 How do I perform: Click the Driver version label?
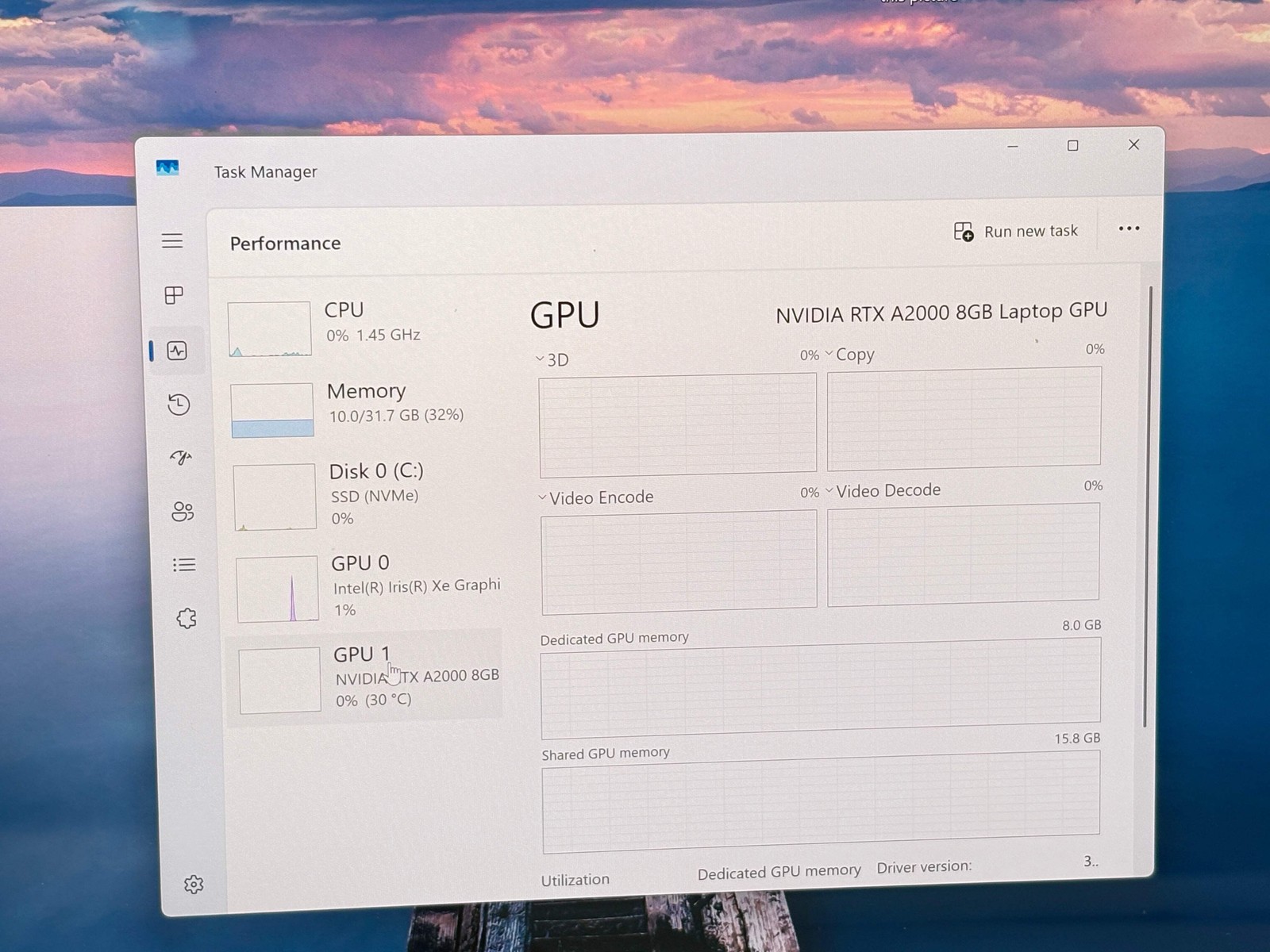924,867
